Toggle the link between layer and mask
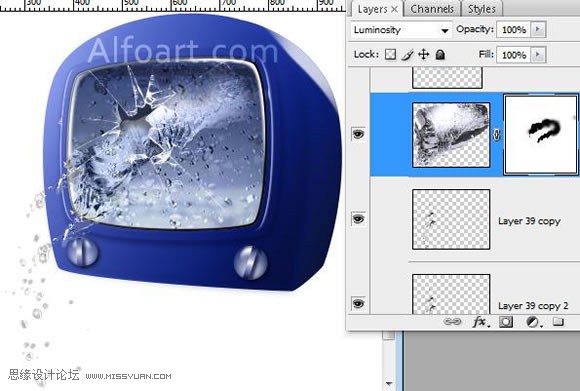 497,135
